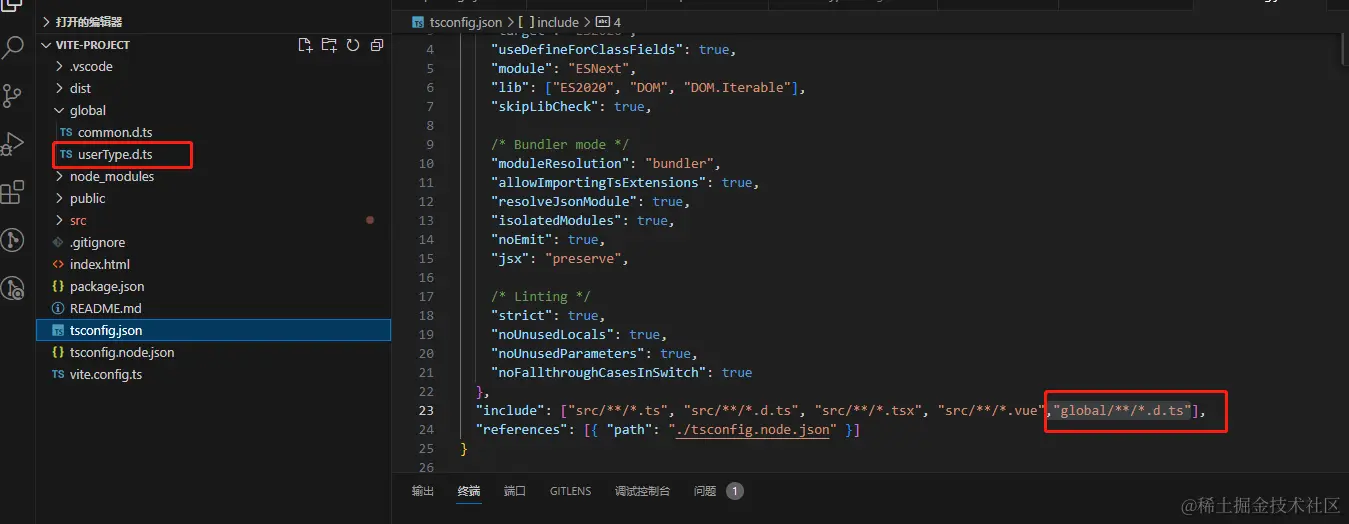Click the "jsx" property key
Viewport: 1349px width, 524px height.
tap(510, 259)
